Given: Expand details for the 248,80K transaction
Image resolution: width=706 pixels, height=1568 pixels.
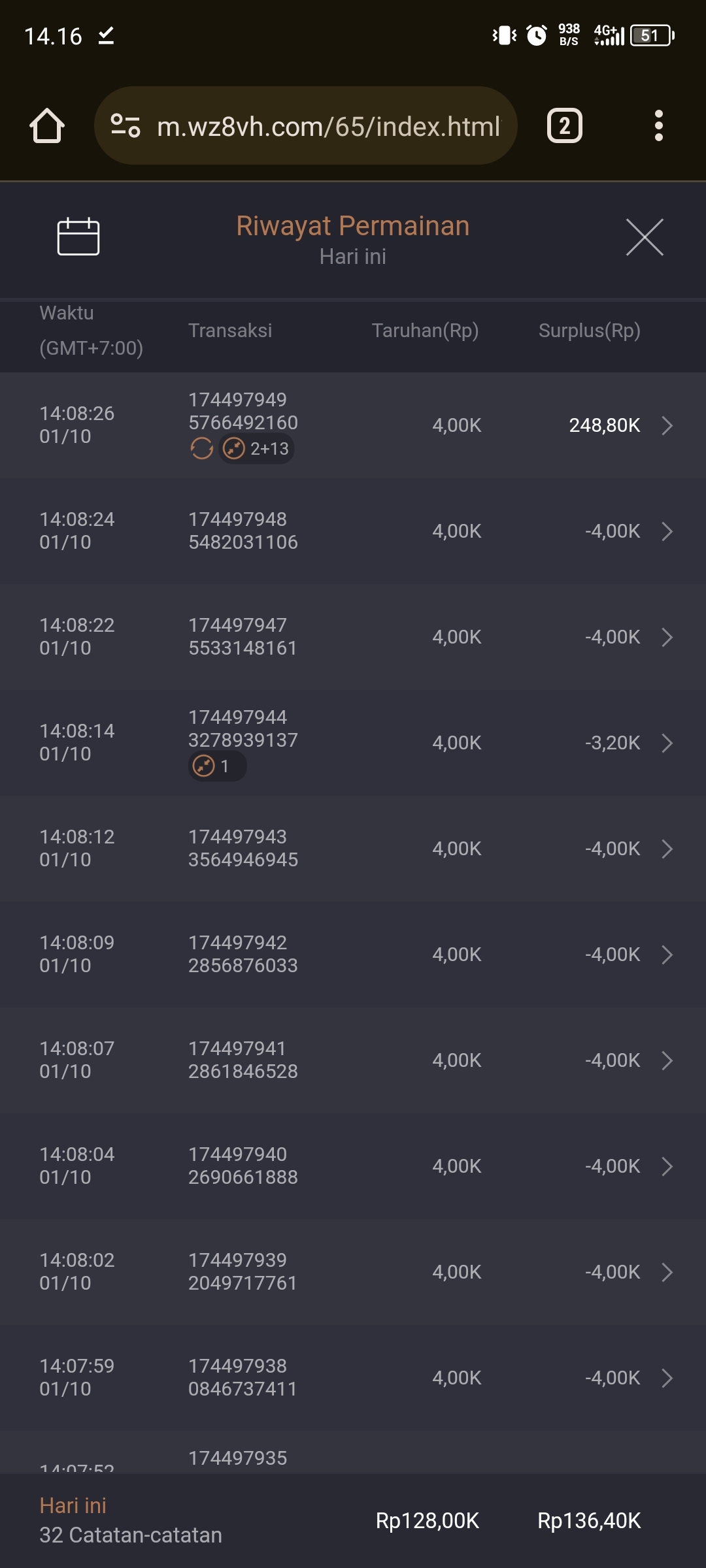Looking at the screenshot, I should (667, 425).
